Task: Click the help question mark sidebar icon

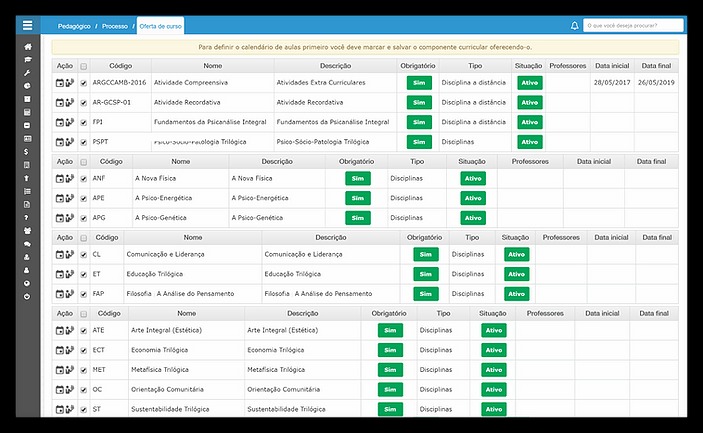Action: tap(28, 217)
